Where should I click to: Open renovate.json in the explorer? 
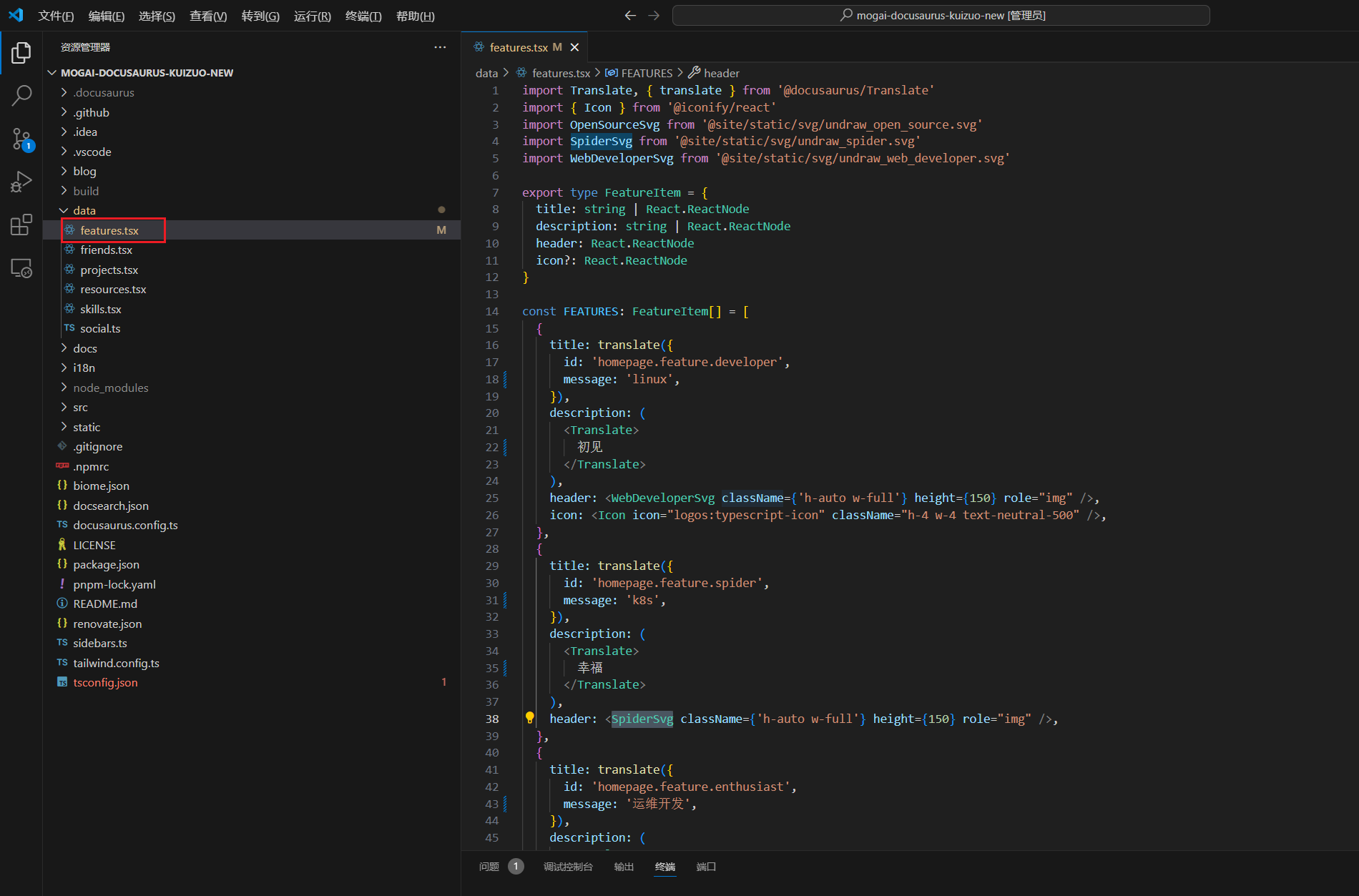(107, 624)
